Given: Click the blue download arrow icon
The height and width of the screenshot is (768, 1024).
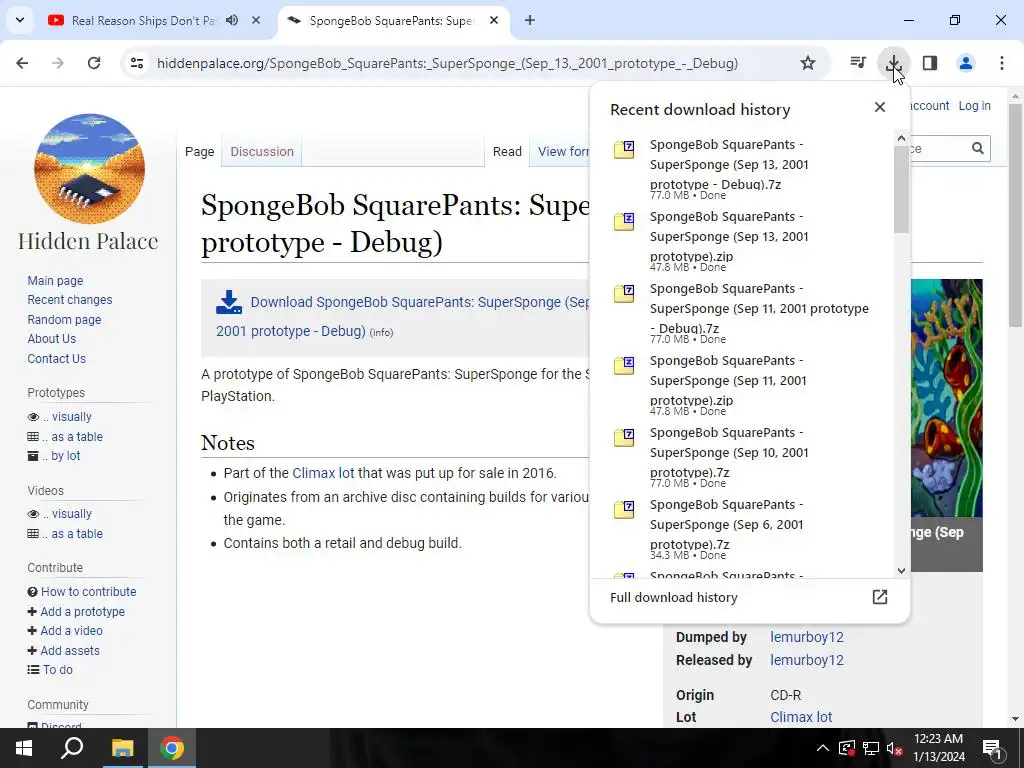Looking at the screenshot, I should click(x=229, y=302).
